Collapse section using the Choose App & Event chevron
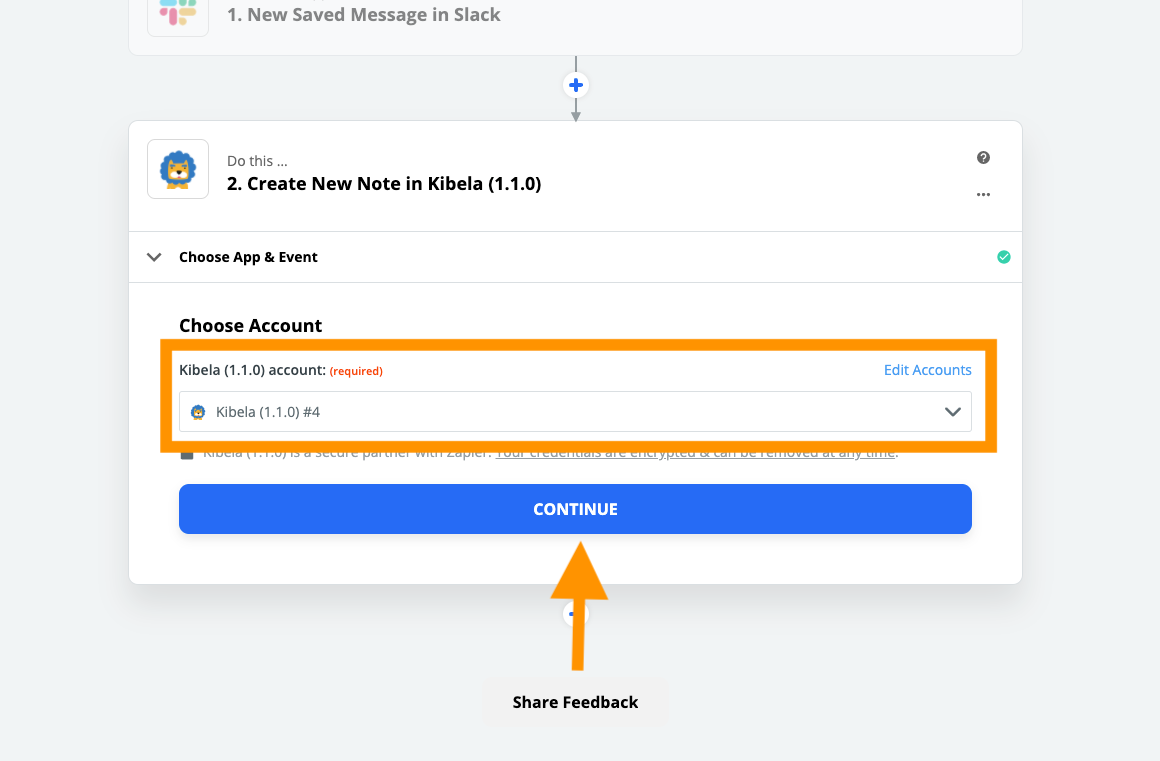1160x761 pixels. (154, 257)
